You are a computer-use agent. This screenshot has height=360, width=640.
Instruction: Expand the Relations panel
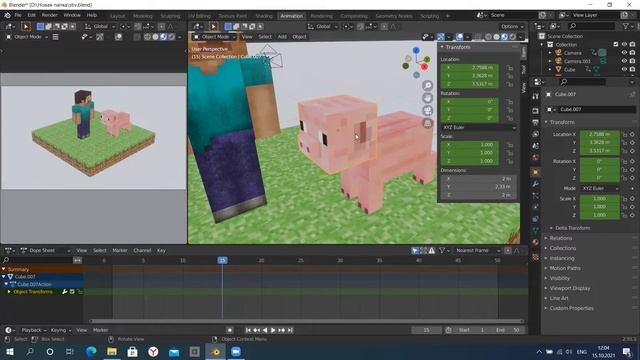[560, 238]
